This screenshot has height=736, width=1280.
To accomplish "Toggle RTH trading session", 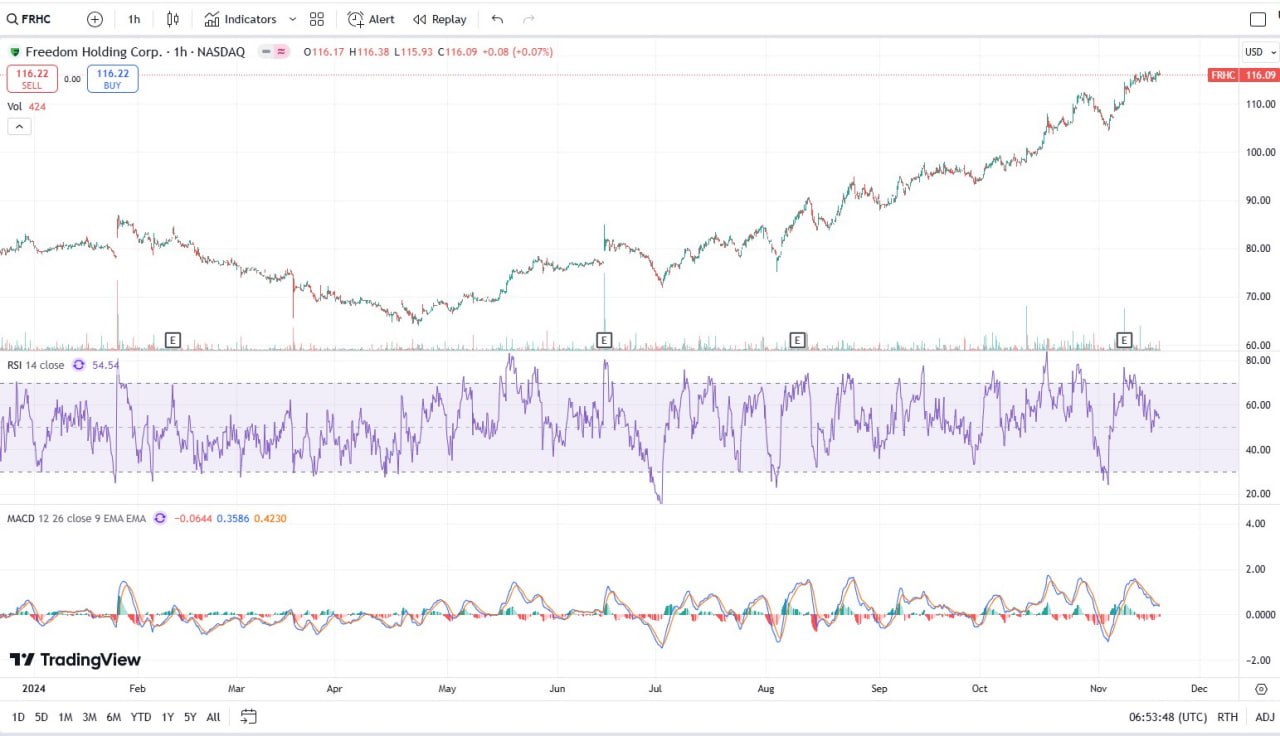I will pyautogui.click(x=1227, y=717).
